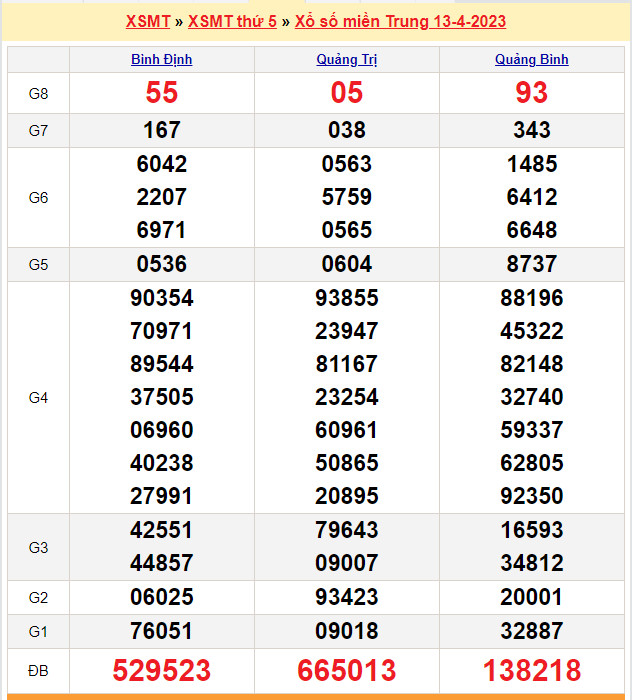Click Quảng Bình special prize number 138218
This screenshot has height=700, width=632.
pyautogui.click(x=532, y=670)
